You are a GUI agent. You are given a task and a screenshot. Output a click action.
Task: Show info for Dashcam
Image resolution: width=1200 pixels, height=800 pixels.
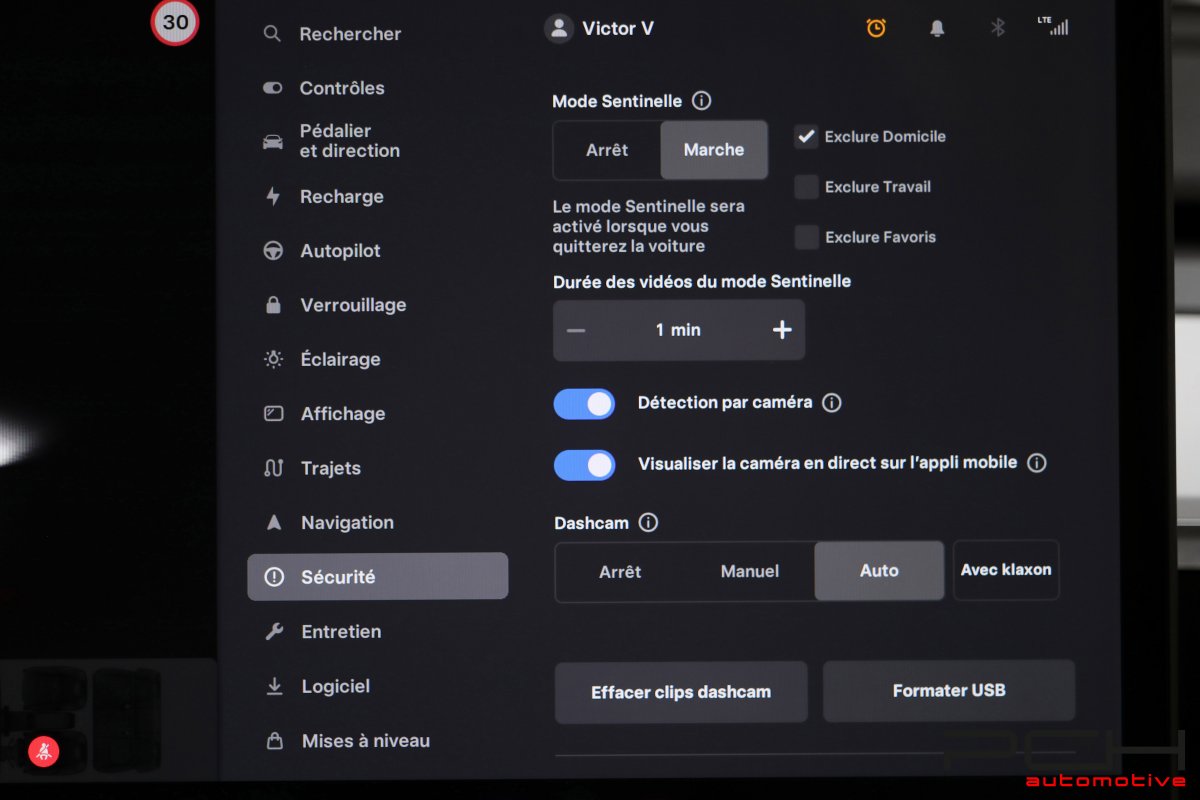648,523
